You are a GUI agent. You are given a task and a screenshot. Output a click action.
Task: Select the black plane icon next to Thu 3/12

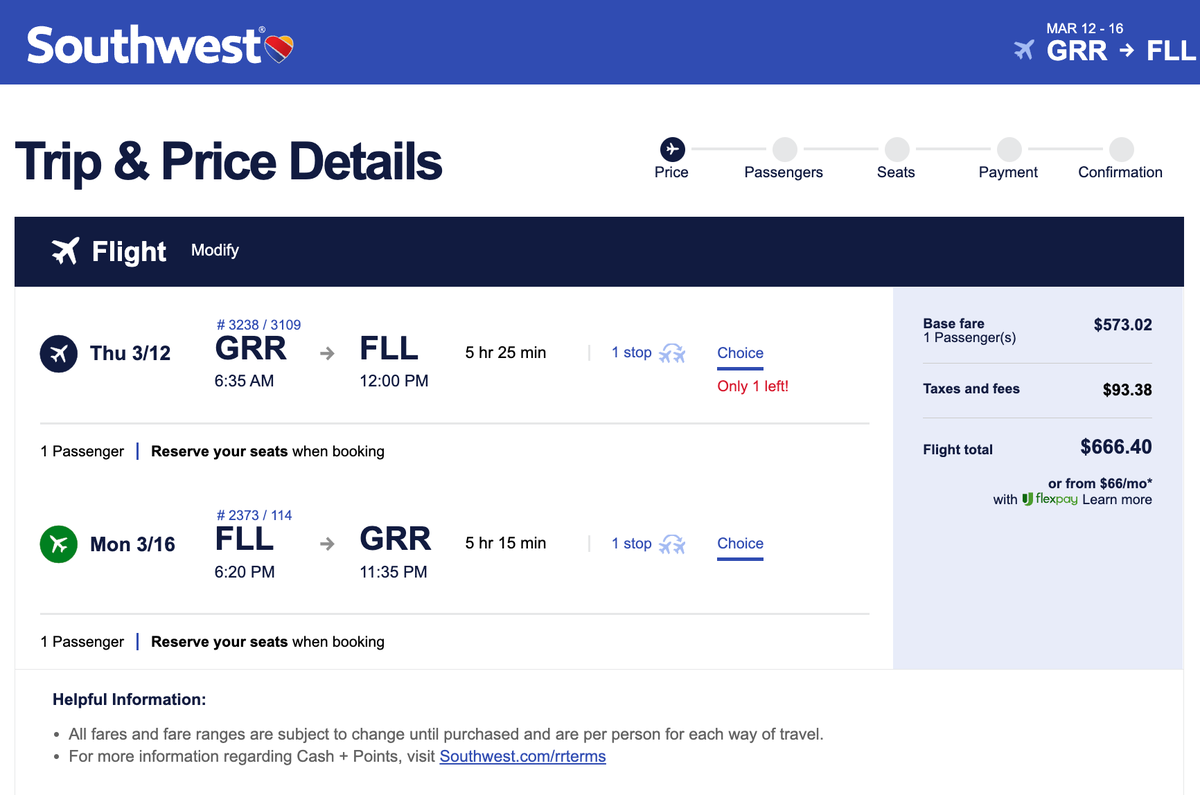point(58,352)
